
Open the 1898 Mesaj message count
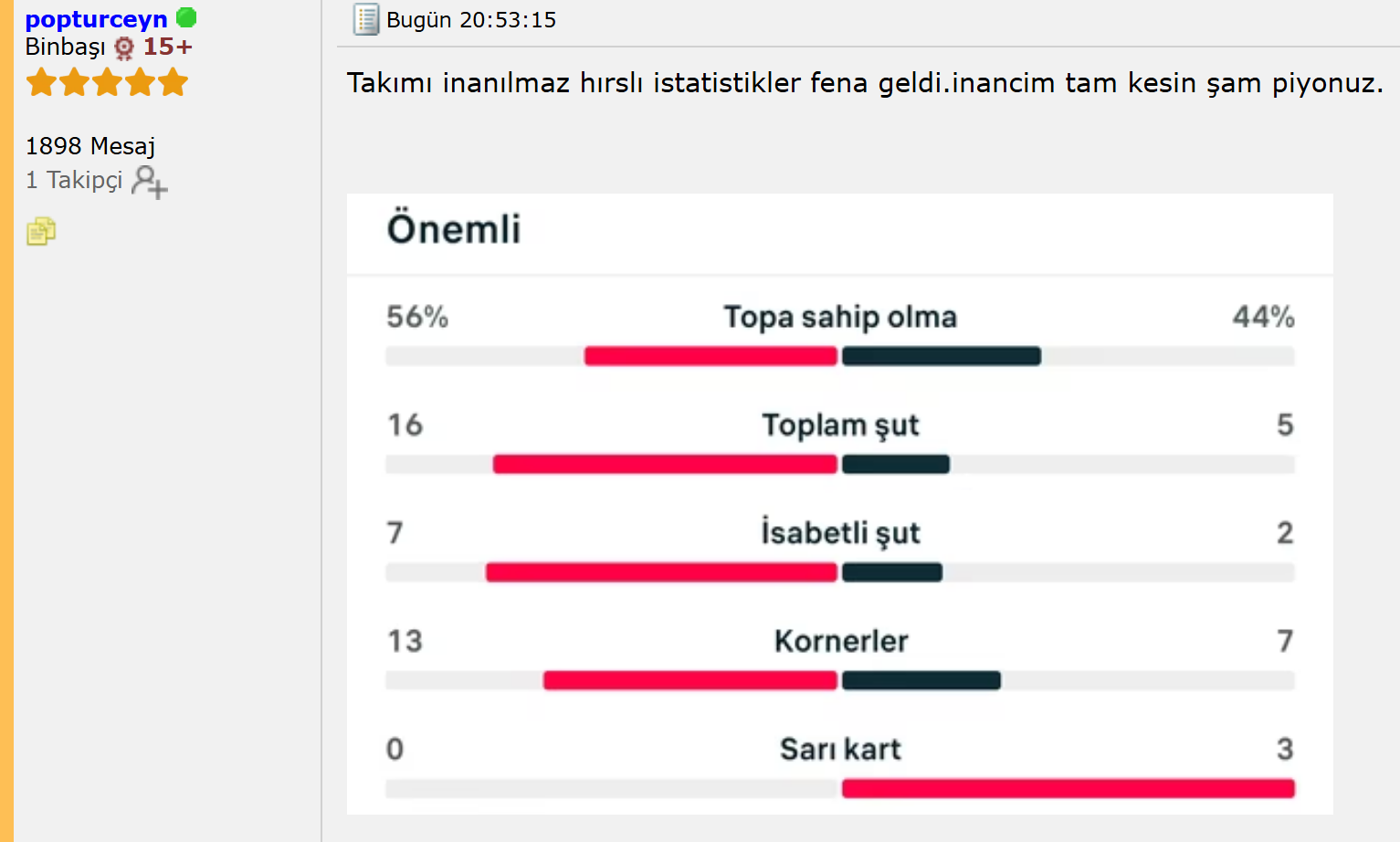[89, 146]
